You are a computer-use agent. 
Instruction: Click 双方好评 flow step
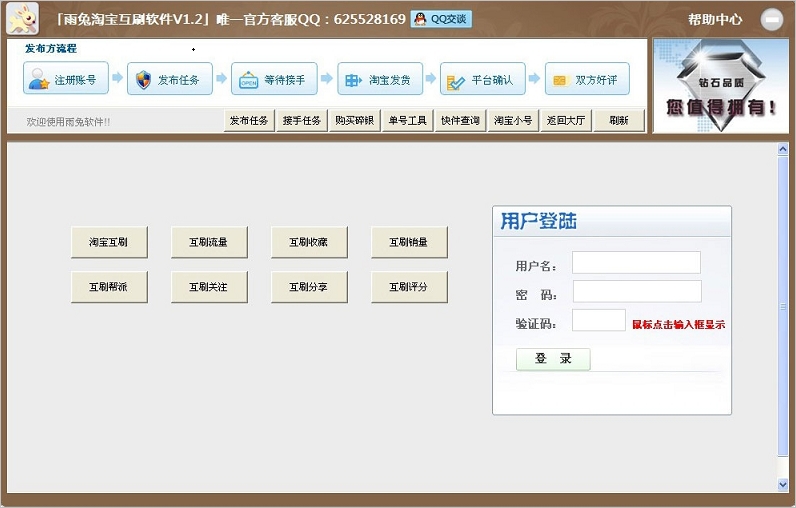point(587,79)
